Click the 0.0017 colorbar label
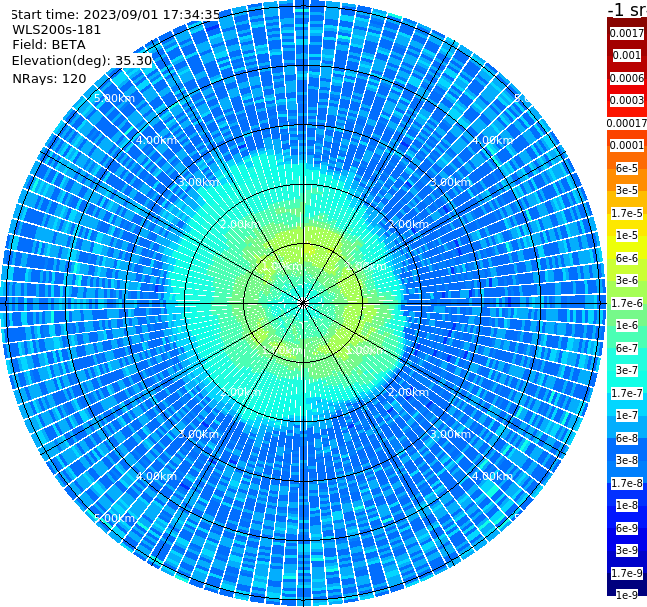The width and height of the screenshot is (647, 607). [627, 33]
